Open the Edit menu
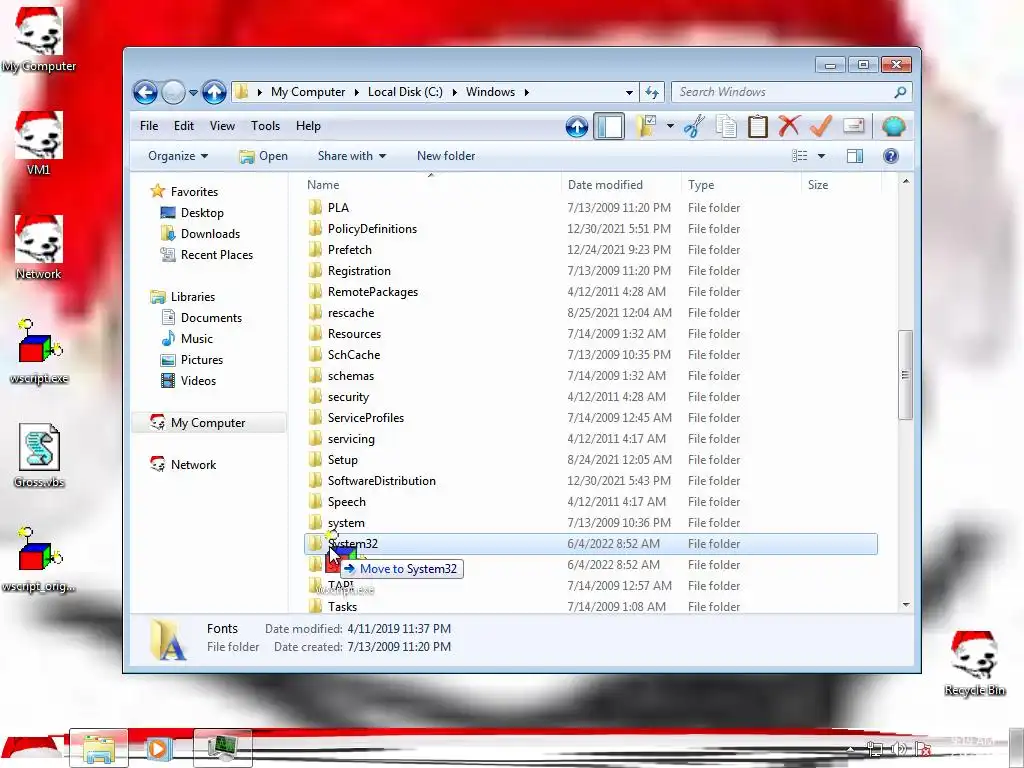The image size is (1024, 768). point(184,126)
